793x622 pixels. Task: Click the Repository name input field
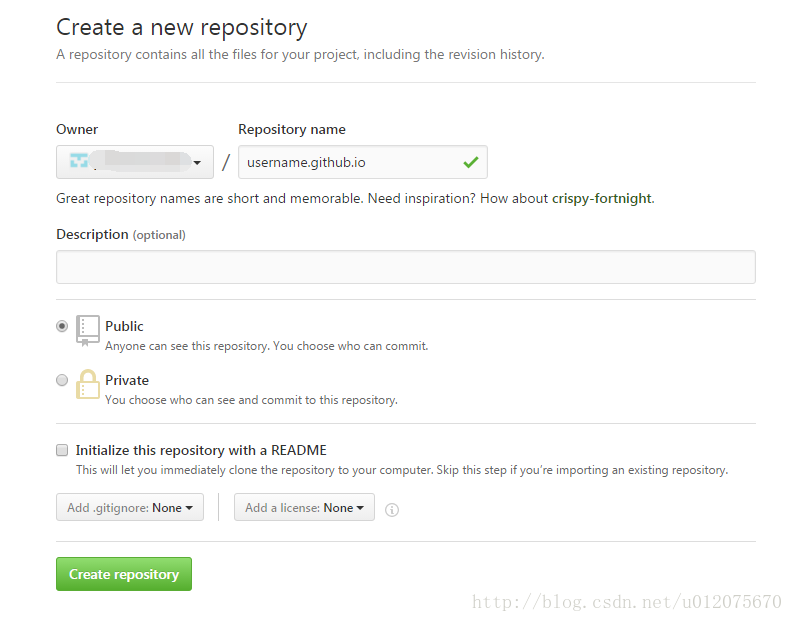(x=363, y=162)
